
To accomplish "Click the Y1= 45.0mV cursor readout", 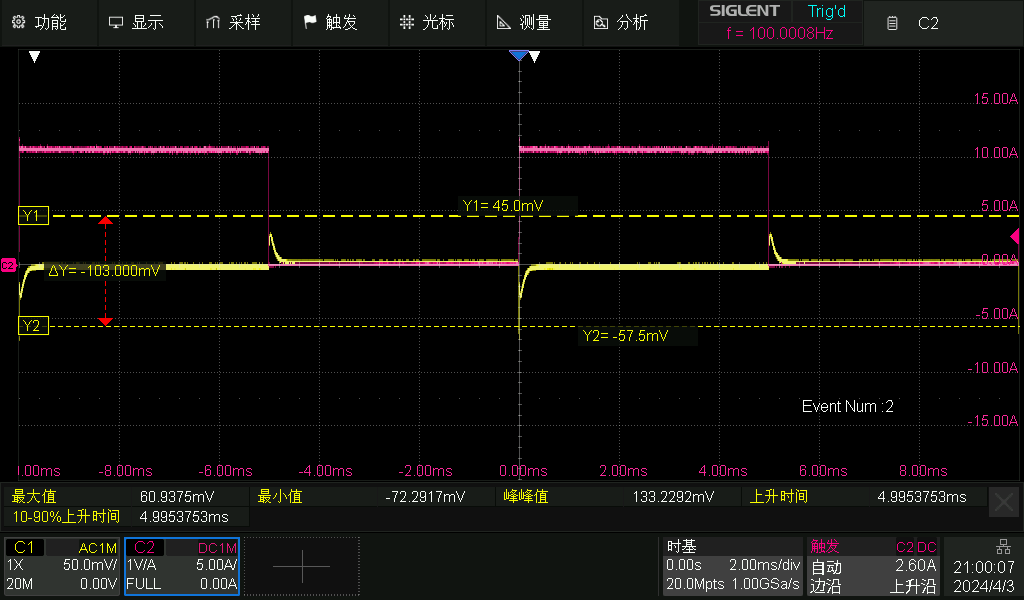I will coord(502,206).
